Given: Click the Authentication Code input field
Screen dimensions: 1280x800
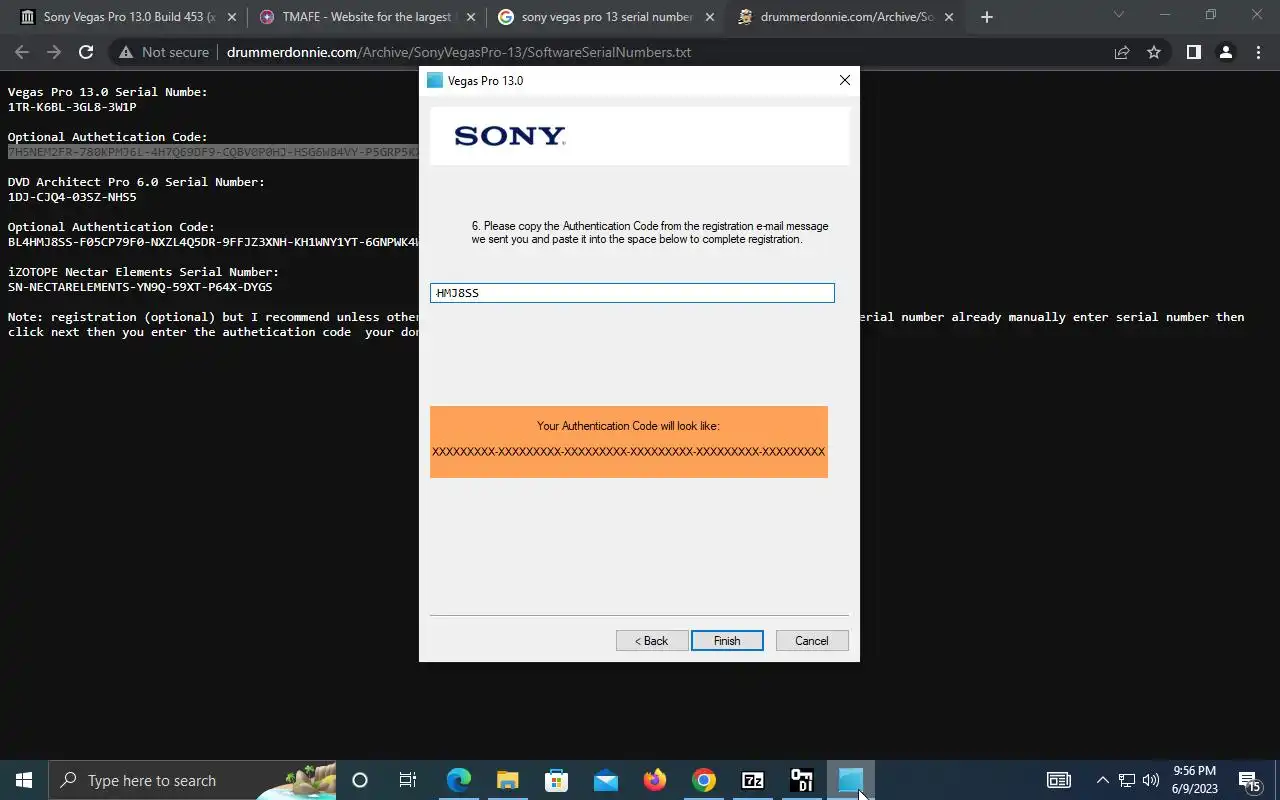Looking at the screenshot, I should click(632, 293).
